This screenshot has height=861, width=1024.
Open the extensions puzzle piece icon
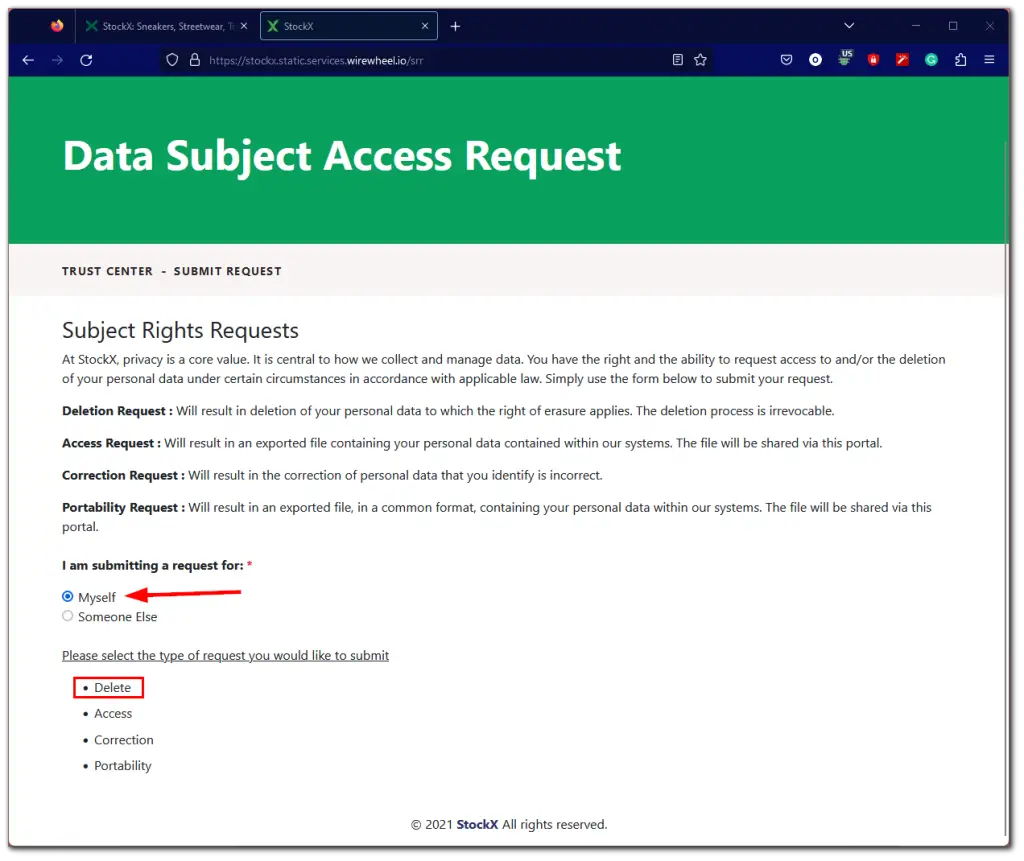(961, 60)
